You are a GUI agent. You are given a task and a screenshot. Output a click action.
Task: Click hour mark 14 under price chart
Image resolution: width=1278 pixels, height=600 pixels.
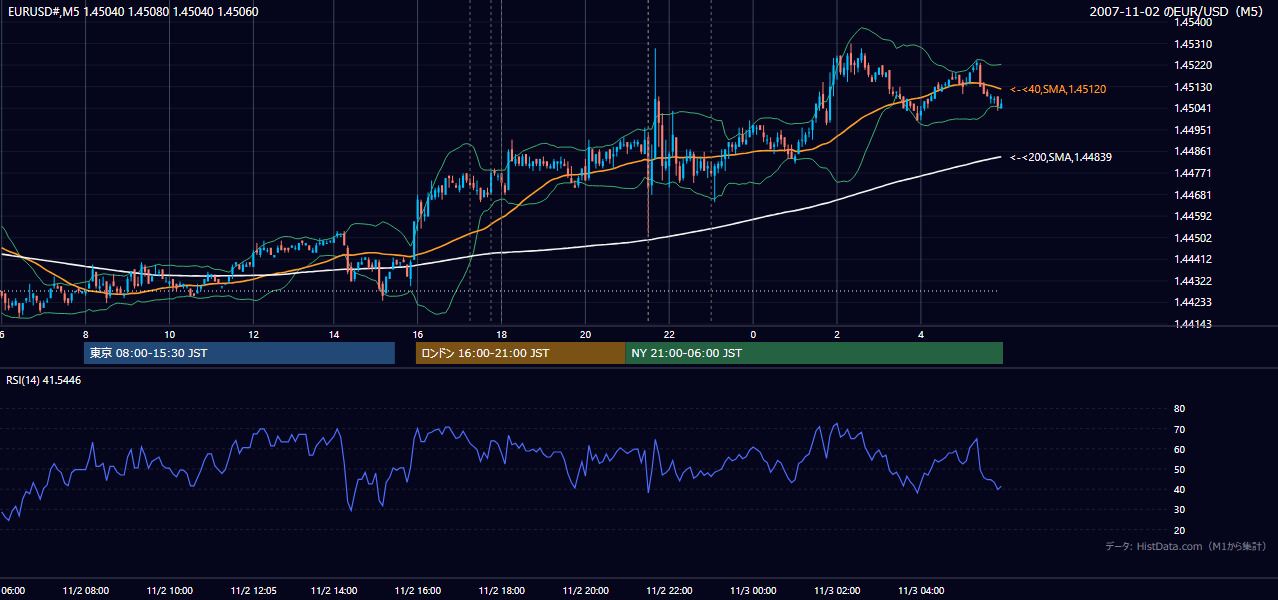click(334, 334)
